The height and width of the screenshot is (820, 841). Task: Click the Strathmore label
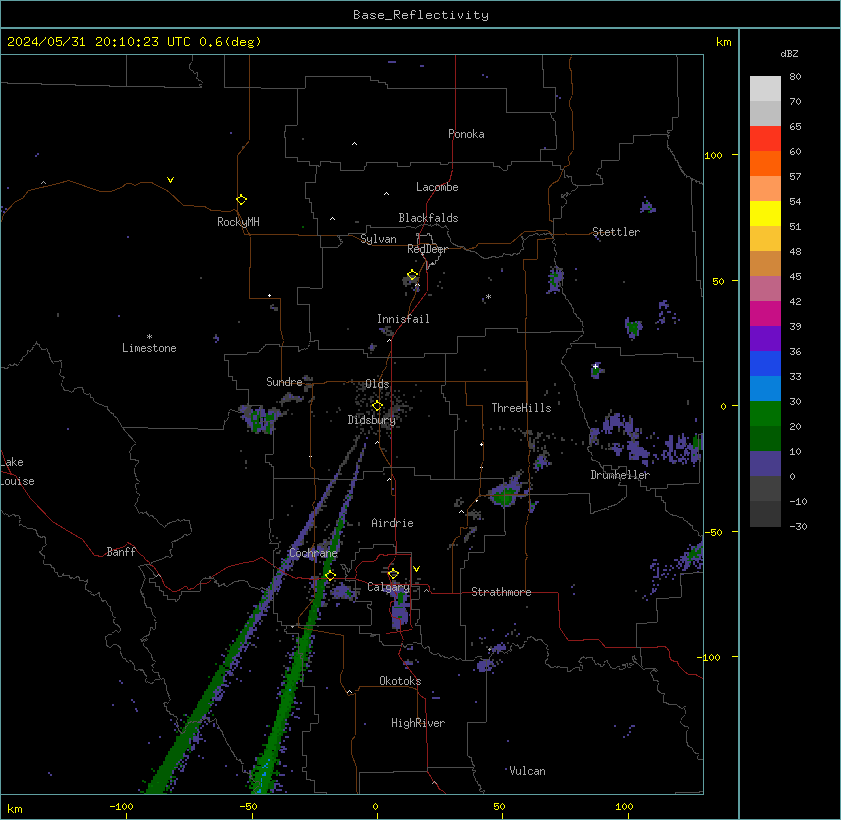click(x=501, y=592)
